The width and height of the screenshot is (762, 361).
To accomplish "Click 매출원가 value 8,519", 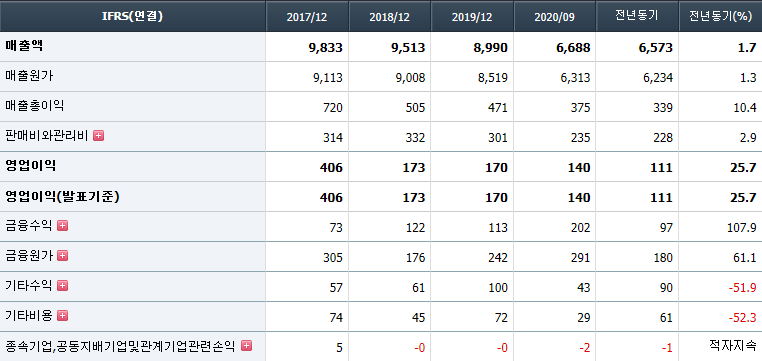I will coord(493,78).
